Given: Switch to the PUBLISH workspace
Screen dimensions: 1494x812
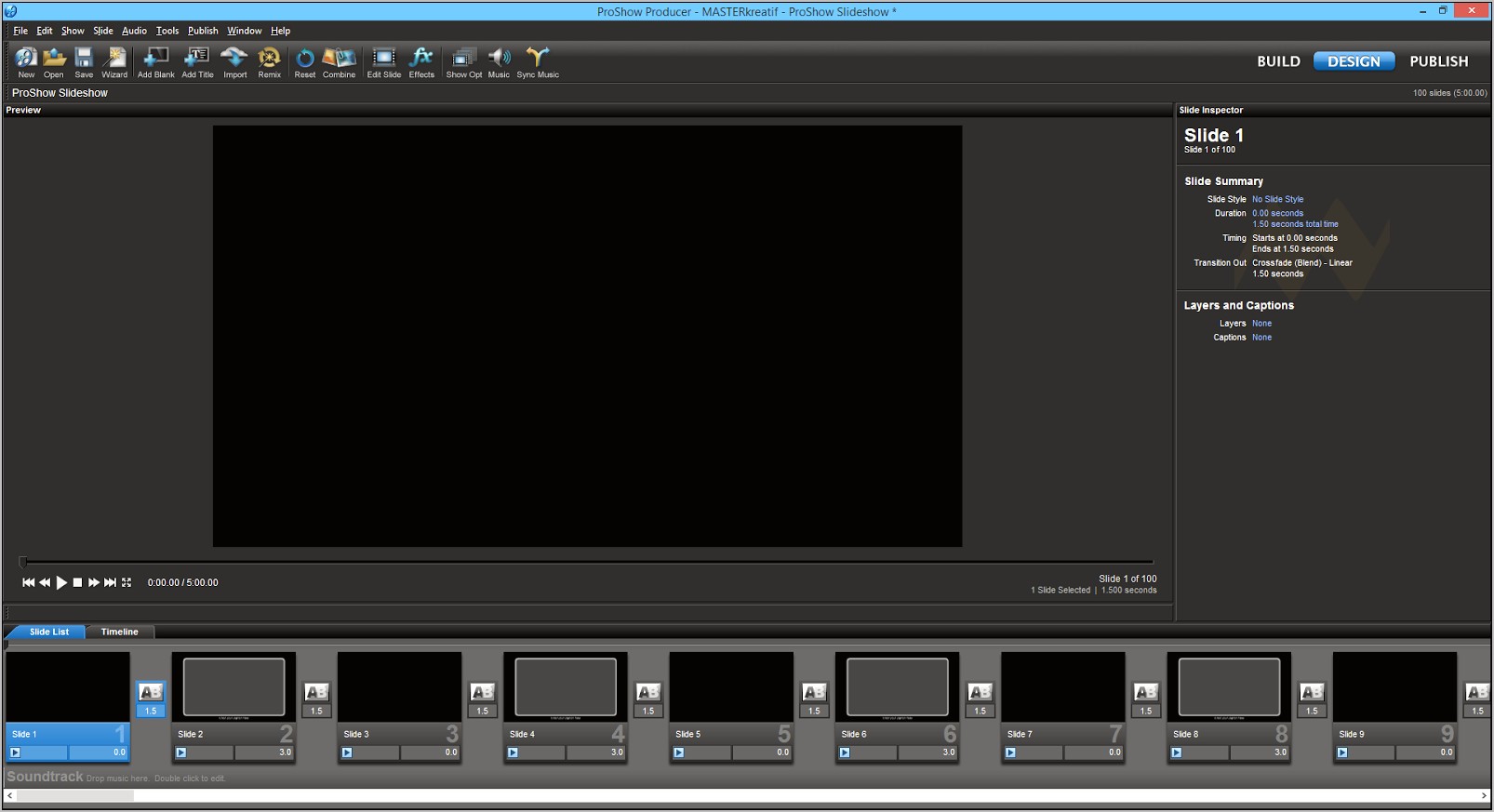Looking at the screenshot, I should point(1438,61).
